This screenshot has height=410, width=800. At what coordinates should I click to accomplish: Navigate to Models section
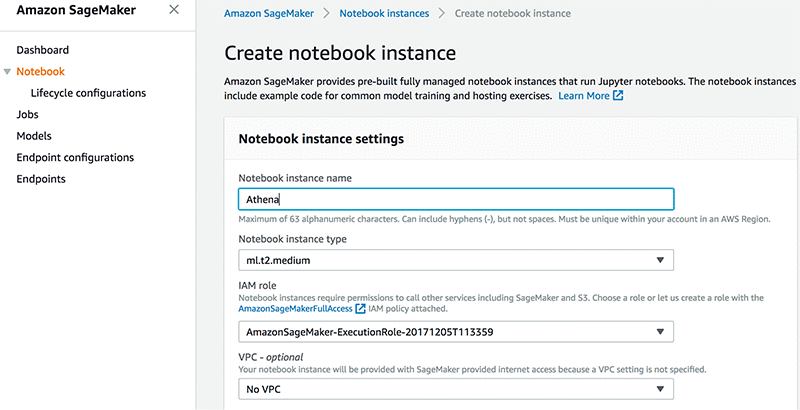[x=34, y=136]
